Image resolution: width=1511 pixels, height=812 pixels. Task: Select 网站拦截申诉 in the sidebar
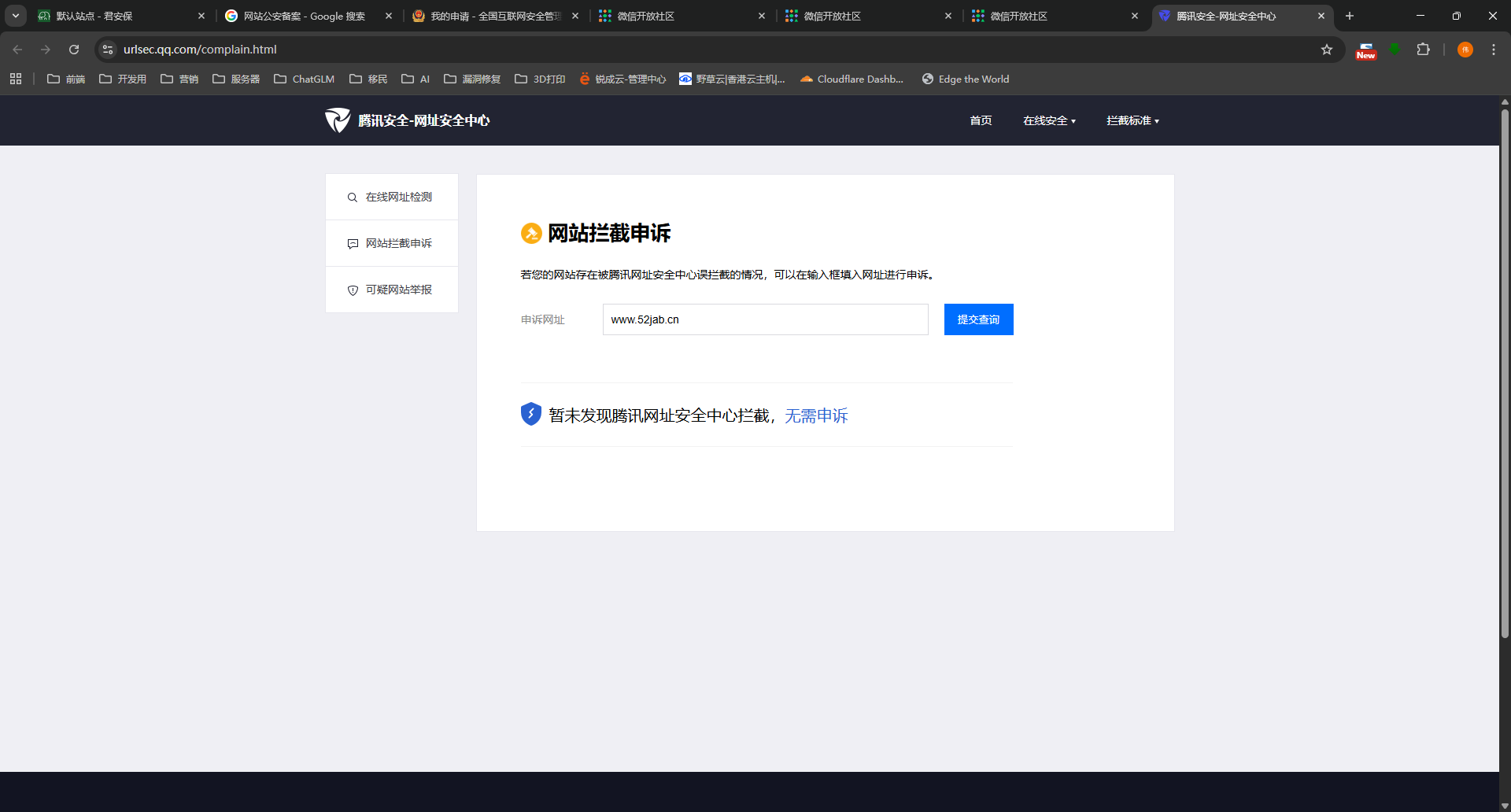pos(392,243)
